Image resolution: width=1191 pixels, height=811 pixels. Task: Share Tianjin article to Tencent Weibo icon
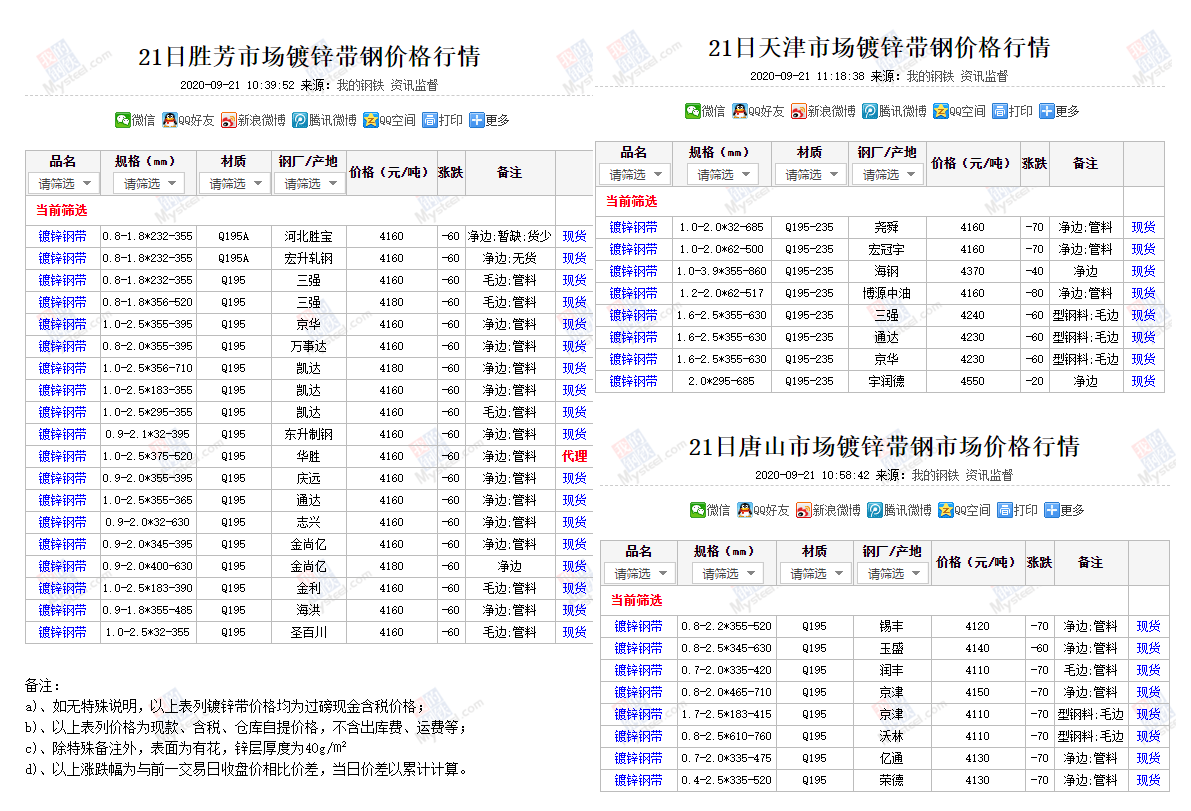pos(870,111)
